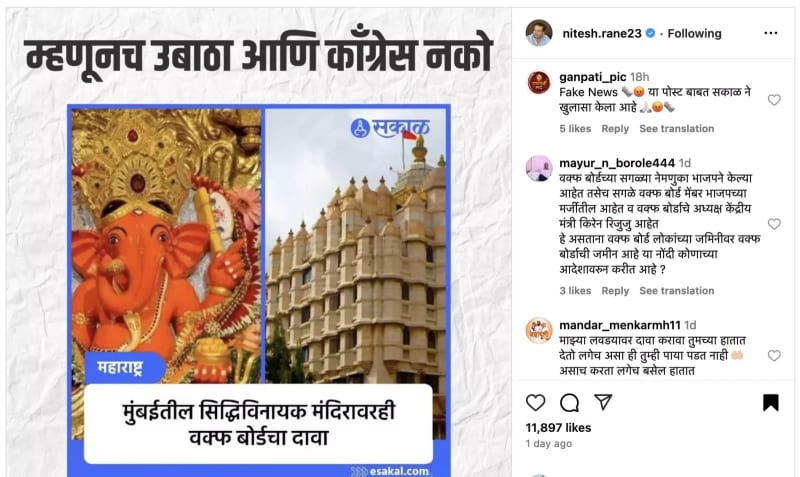Like ganpati_pic's comment with heart
This screenshot has width=800, height=477.
(774, 100)
